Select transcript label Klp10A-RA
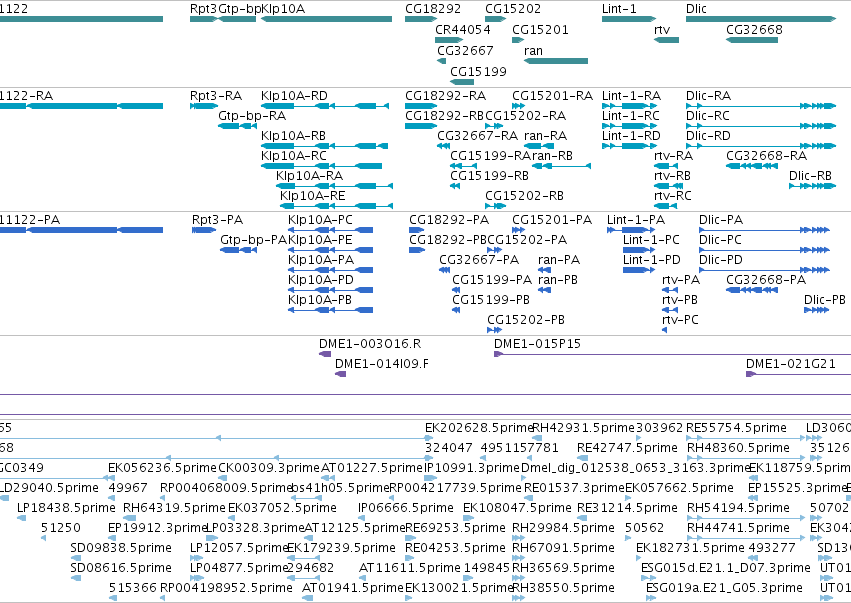851x603 pixels. (309, 176)
